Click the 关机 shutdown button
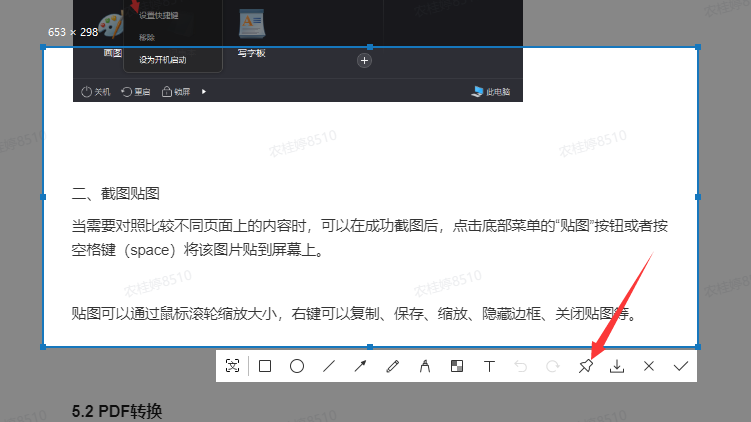The width and height of the screenshot is (751, 422). point(96,91)
